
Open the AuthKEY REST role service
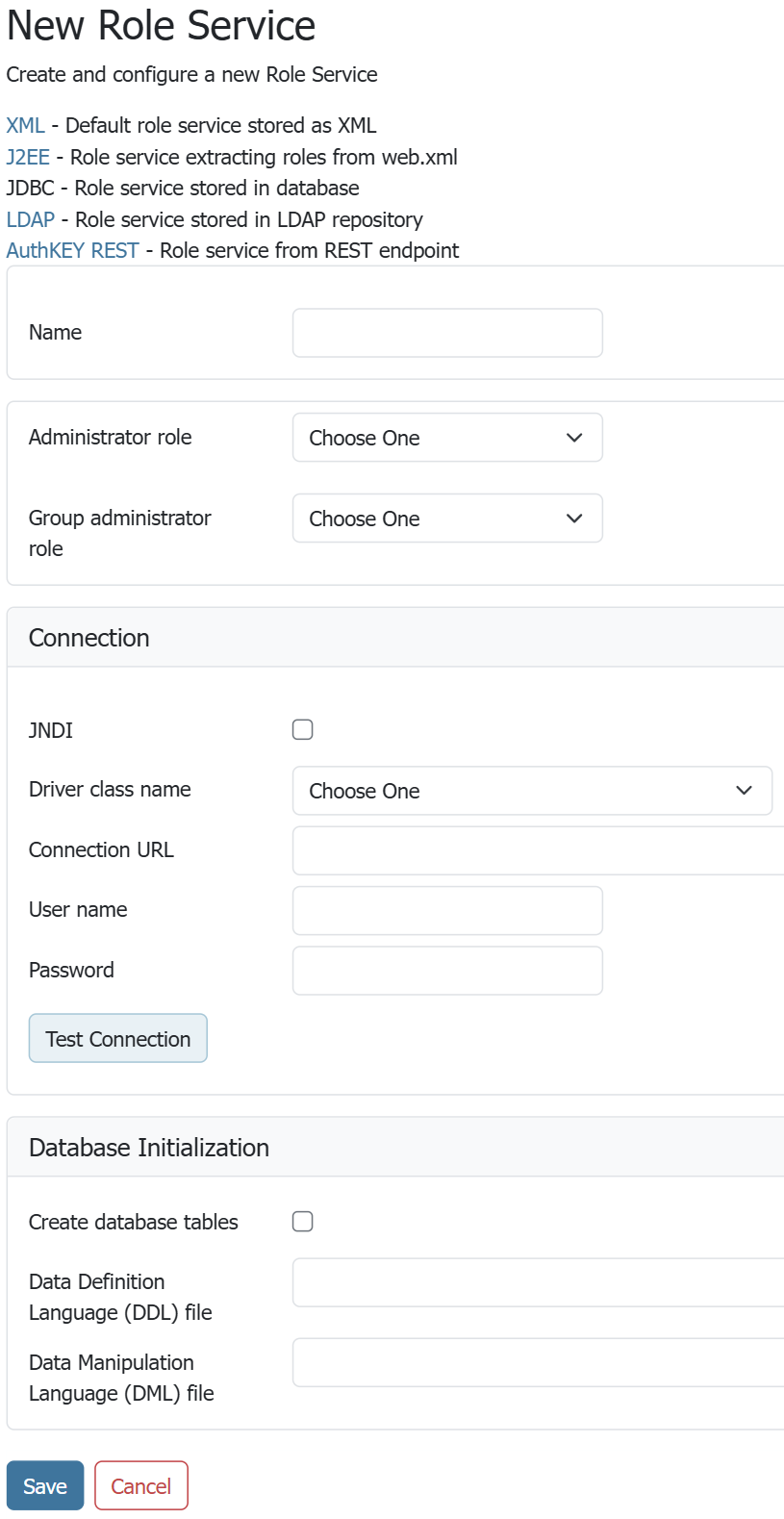click(x=73, y=251)
